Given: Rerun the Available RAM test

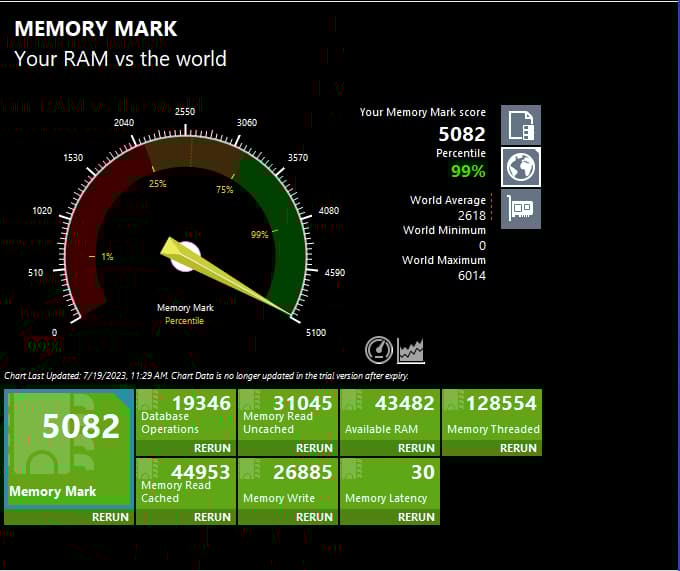Looking at the screenshot, I should tap(416, 448).
